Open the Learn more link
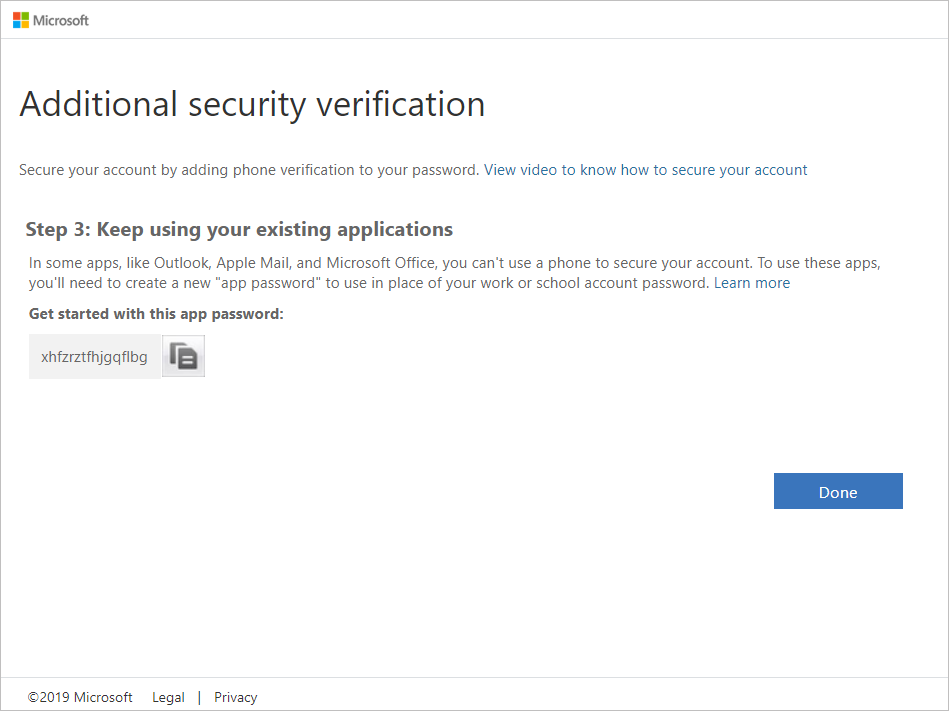 (x=751, y=283)
